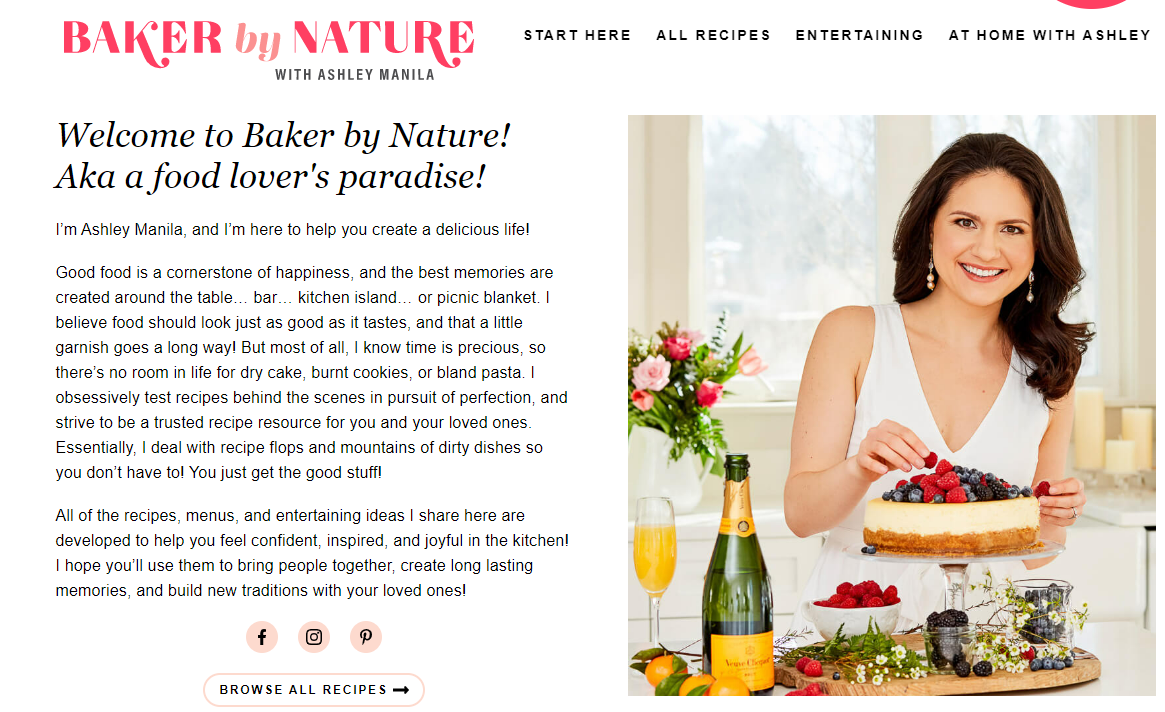Open the Pinterest social icon

pos(366,637)
